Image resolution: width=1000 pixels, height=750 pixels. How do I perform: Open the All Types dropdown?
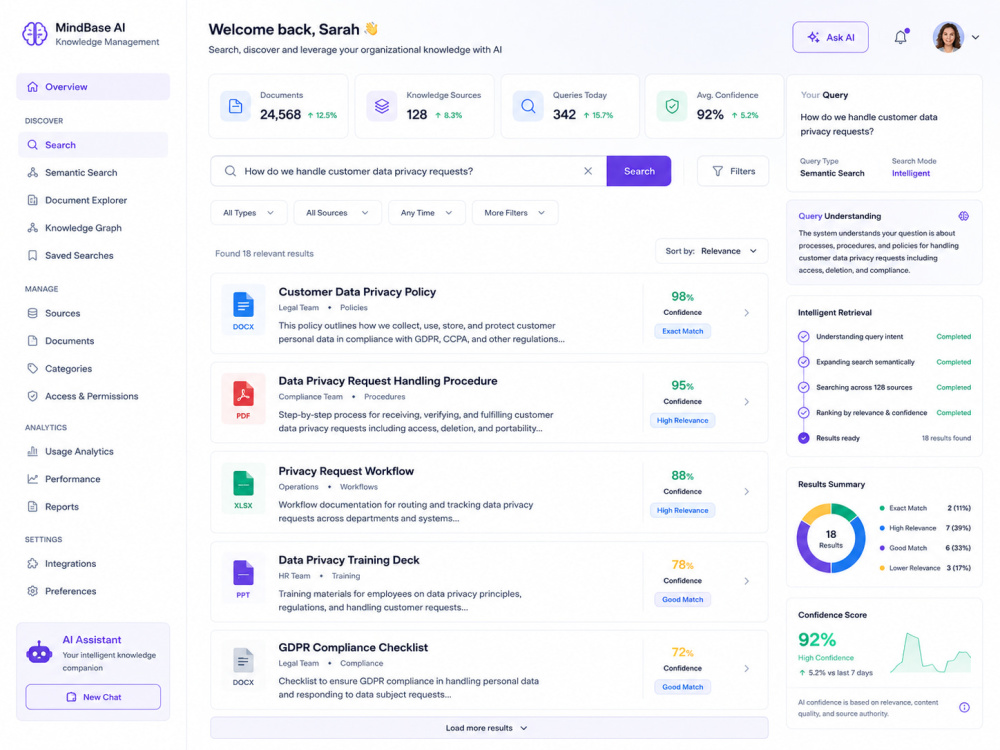pyautogui.click(x=249, y=213)
